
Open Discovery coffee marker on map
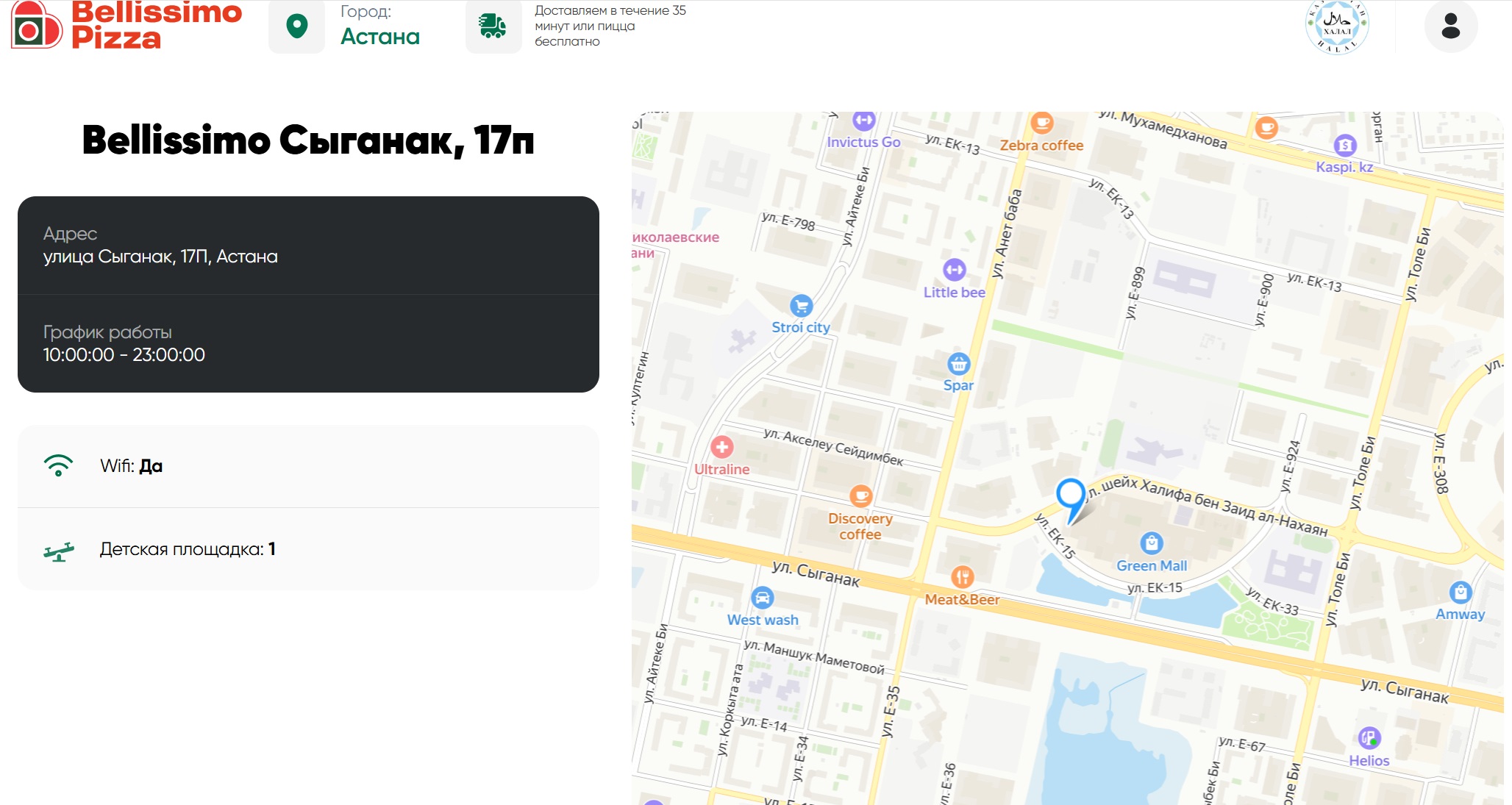click(x=860, y=496)
